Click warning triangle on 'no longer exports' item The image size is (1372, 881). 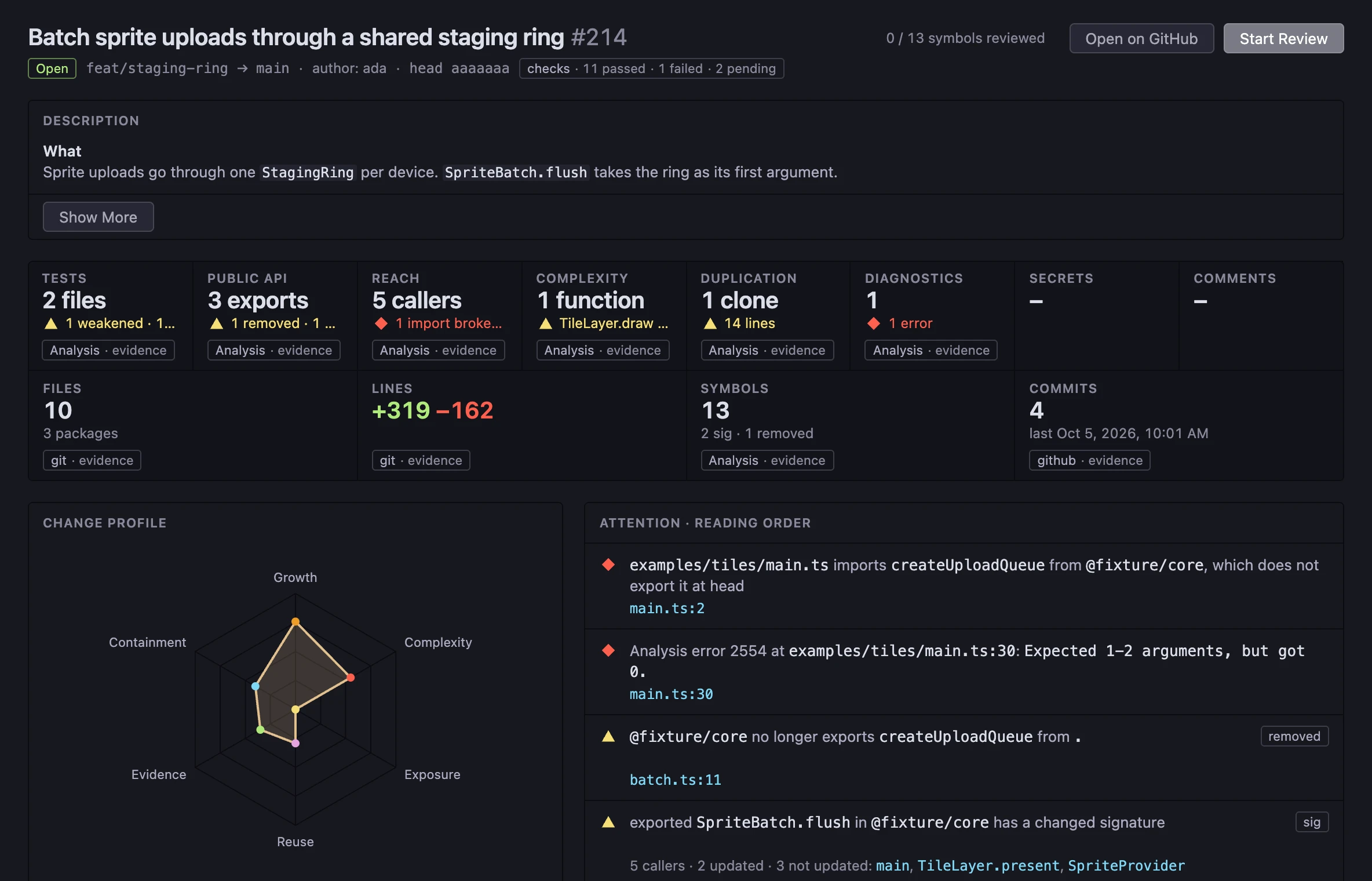point(608,736)
